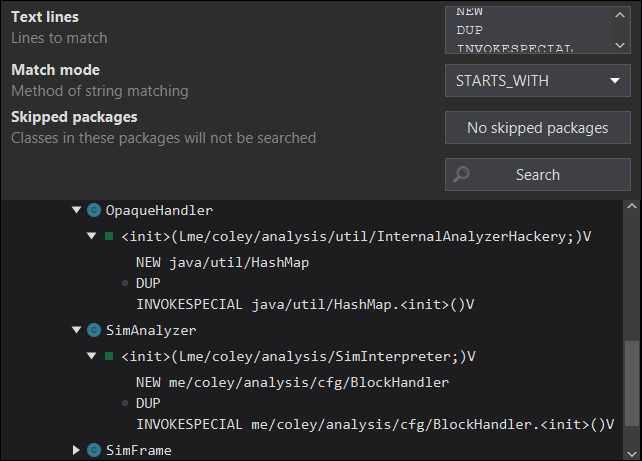The height and width of the screenshot is (461, 642).
Task: Open the No skipped packages button
Action: pyautogui.click(x=538, y=127)
